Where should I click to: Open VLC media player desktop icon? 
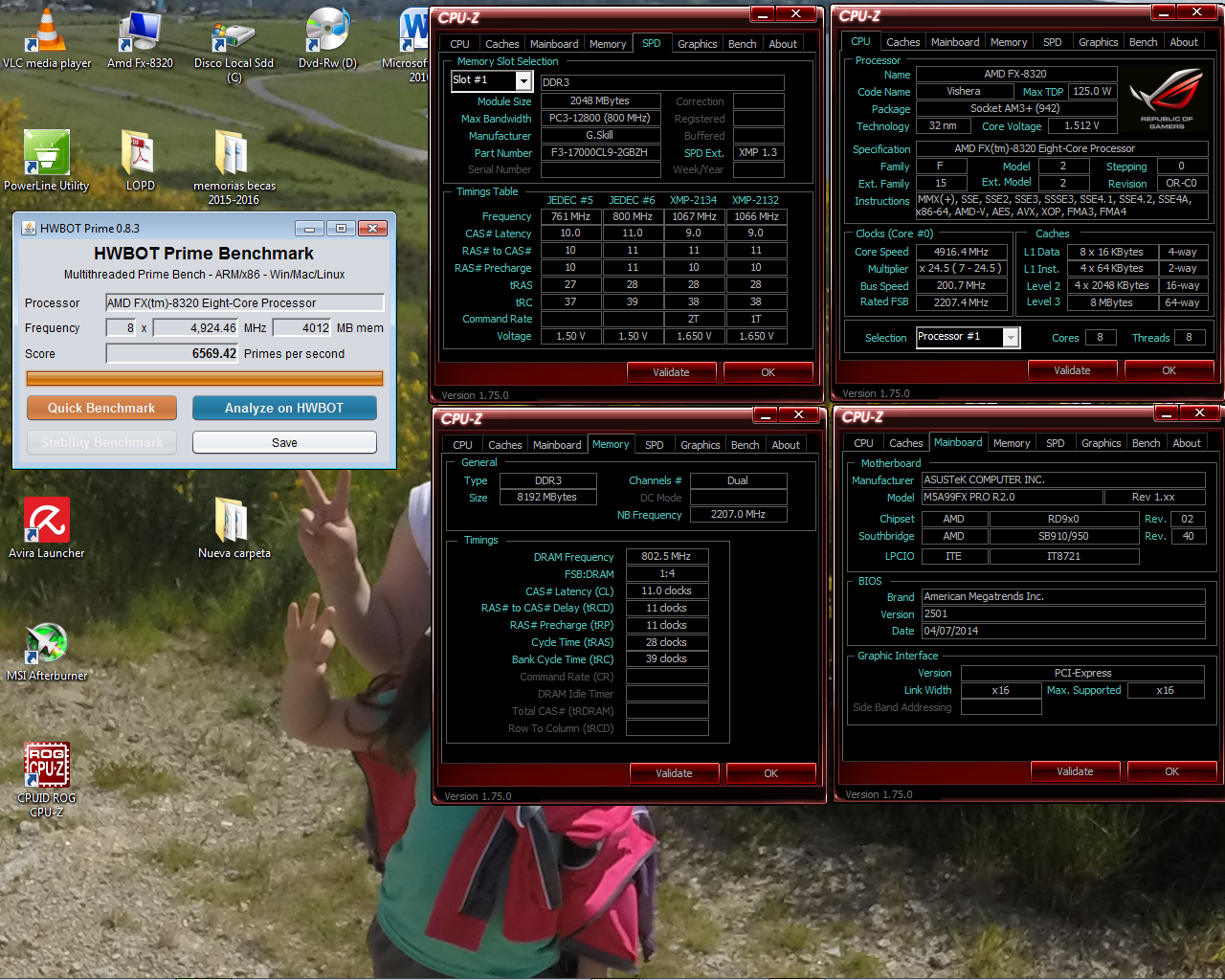(47, 38)
